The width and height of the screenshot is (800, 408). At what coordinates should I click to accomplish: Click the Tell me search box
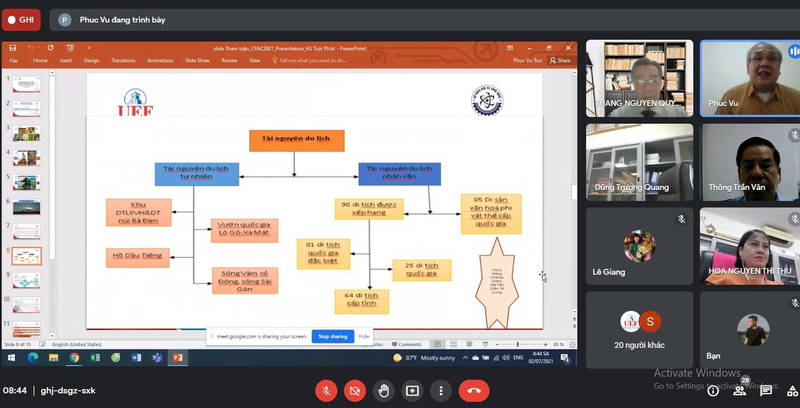(x=312, y=60)
